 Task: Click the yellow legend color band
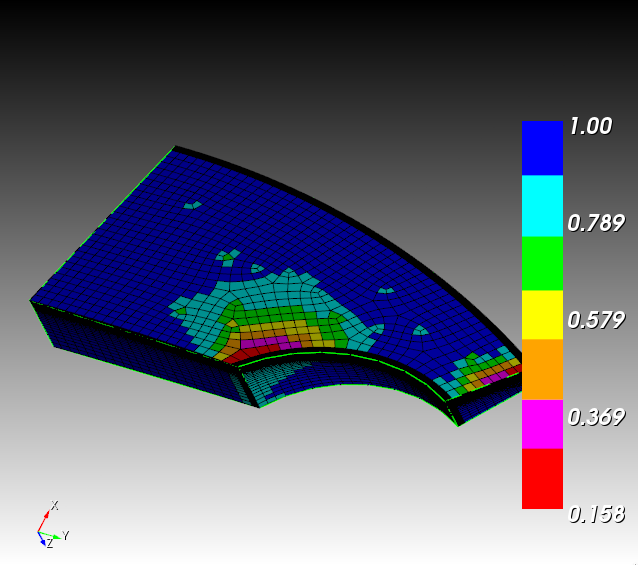[542, 314]
